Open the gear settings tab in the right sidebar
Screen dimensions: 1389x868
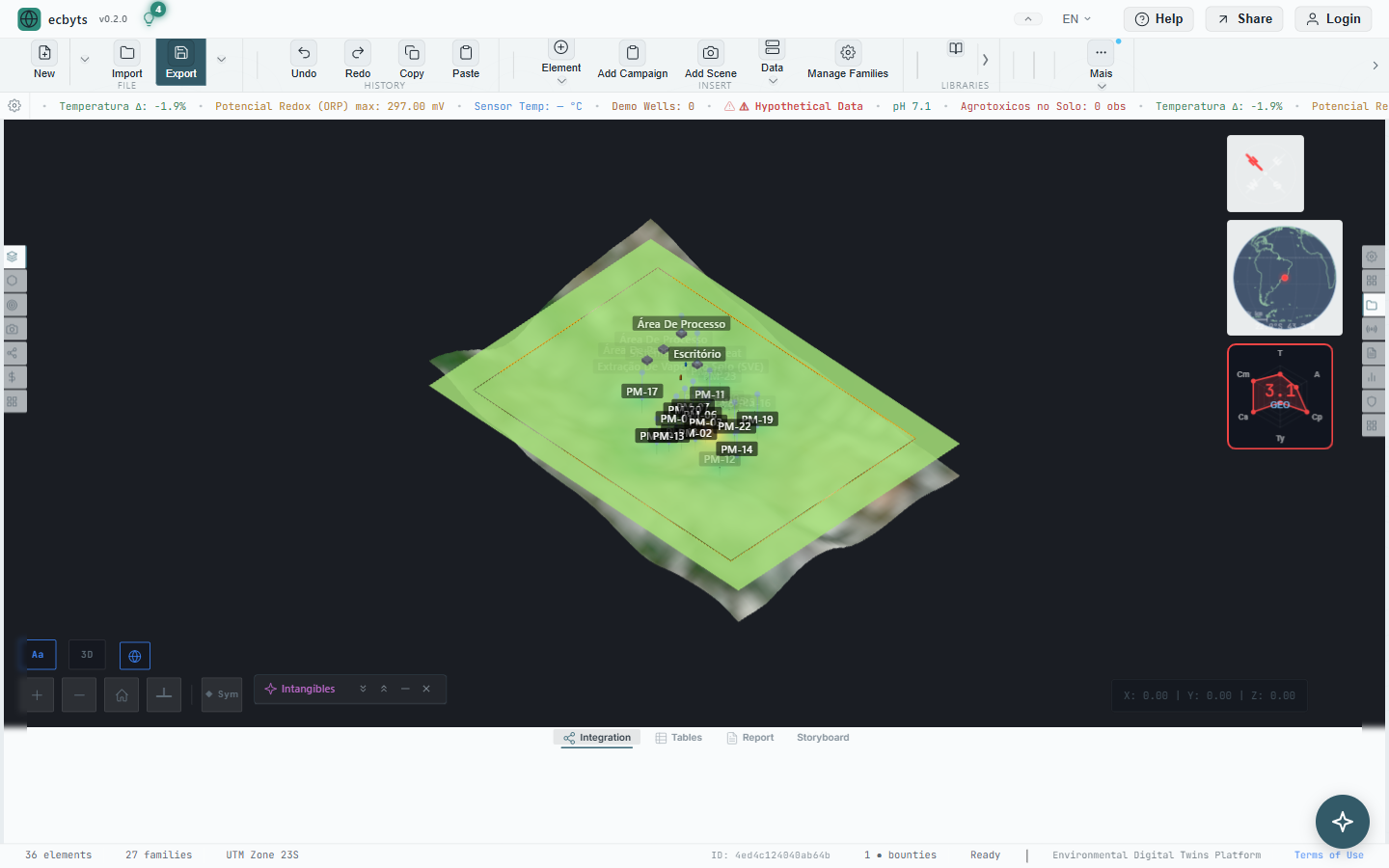coord(1372,257)
